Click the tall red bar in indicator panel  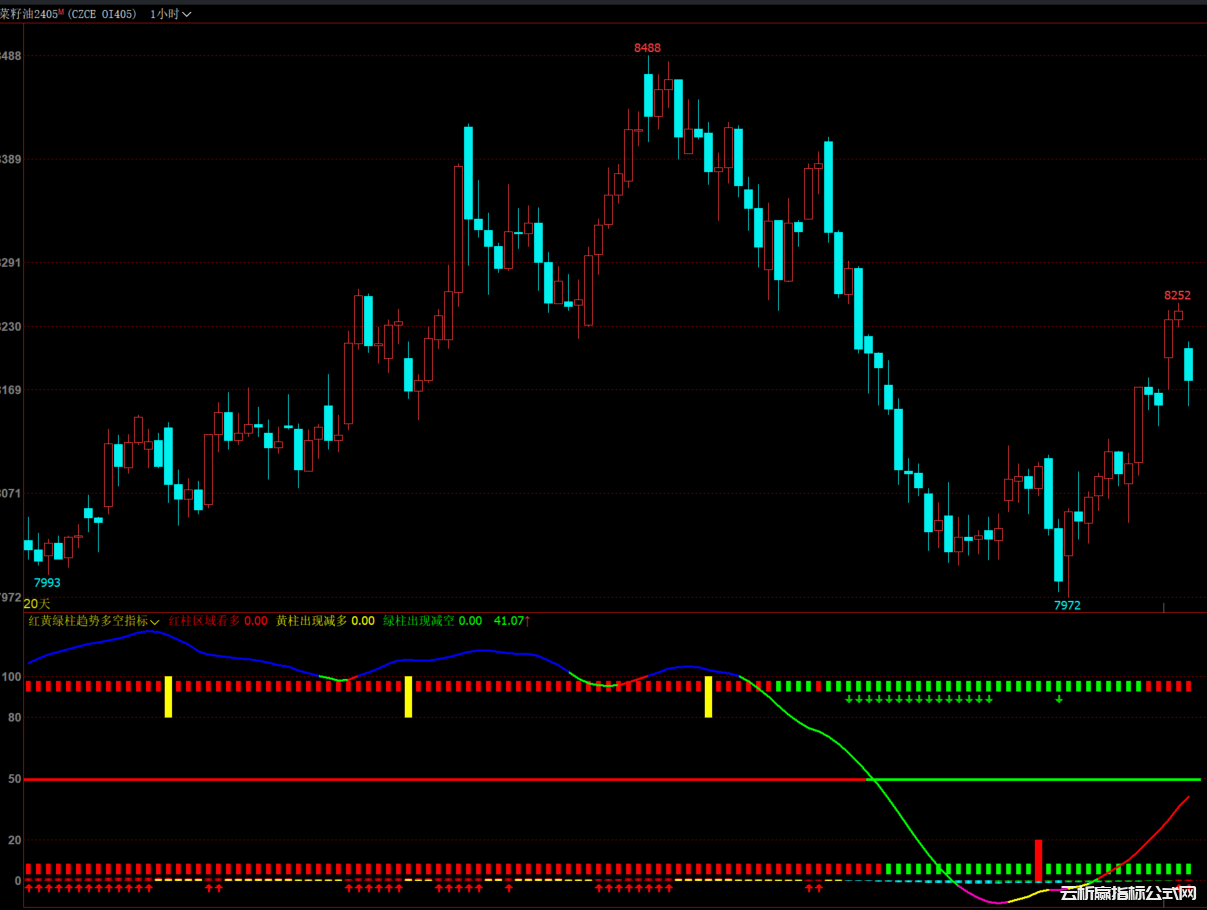point(1039,860)
